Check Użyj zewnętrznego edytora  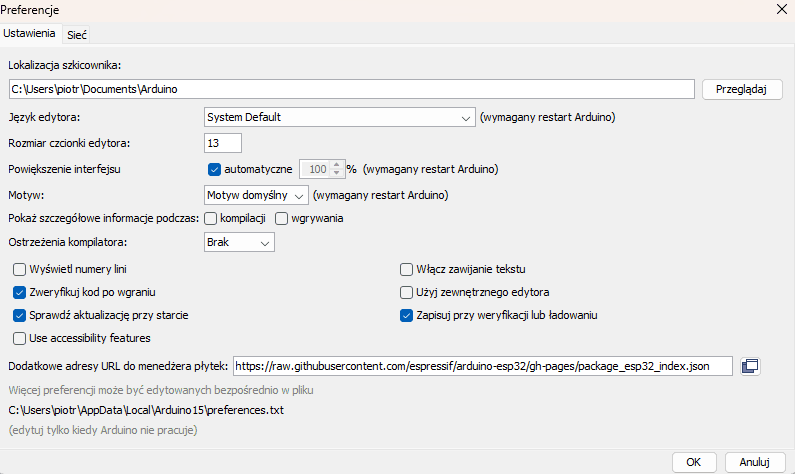[x=406, y=292]
